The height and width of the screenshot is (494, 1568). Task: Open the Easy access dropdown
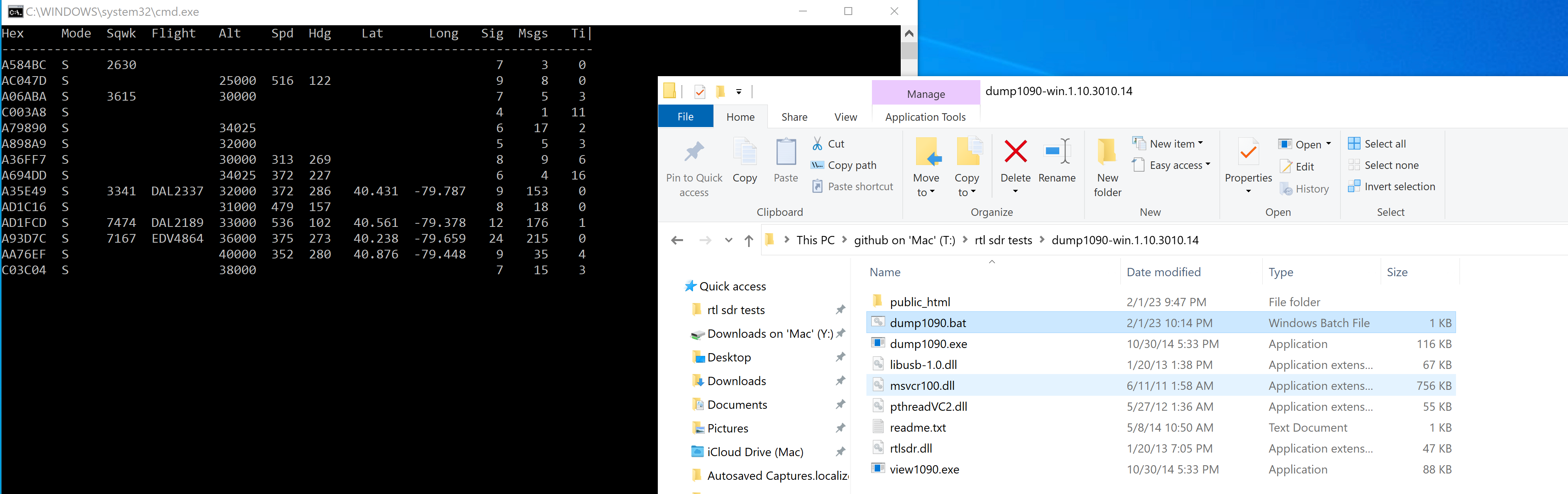[1170, 165]
